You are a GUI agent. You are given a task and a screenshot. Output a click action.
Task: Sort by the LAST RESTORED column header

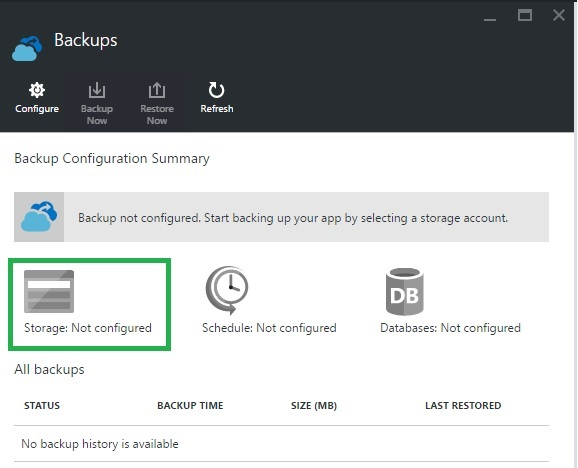tap(463, 405)
